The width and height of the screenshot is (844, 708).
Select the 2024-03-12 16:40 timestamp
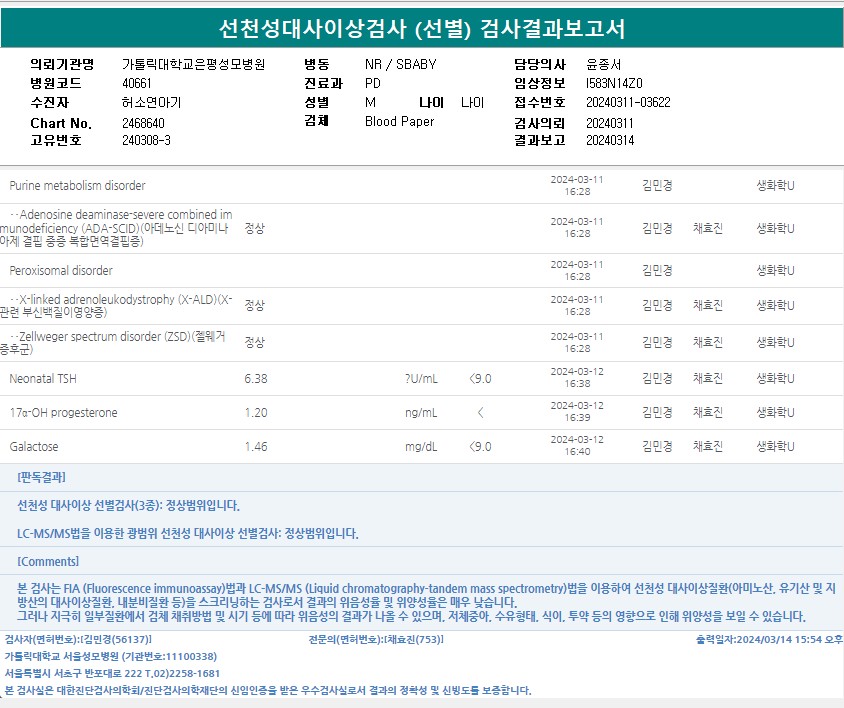point(577,445)
